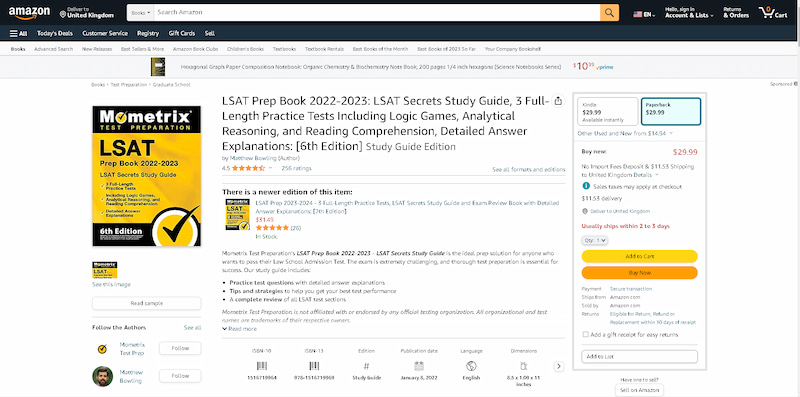The image size is (800, 397).
Task: Follow Matthew Bowling
Action: click(x=180, y=376)
